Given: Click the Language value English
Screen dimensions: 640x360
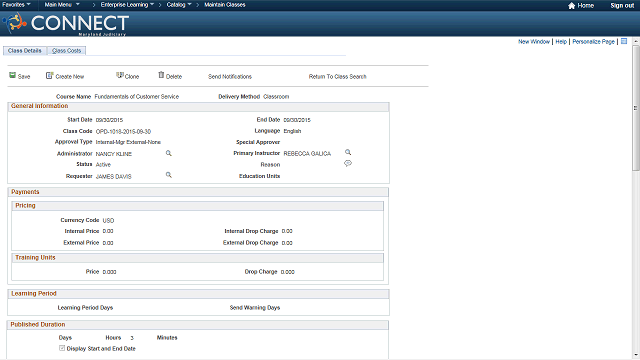Looking at the screenshot, I should coord(292,131).
